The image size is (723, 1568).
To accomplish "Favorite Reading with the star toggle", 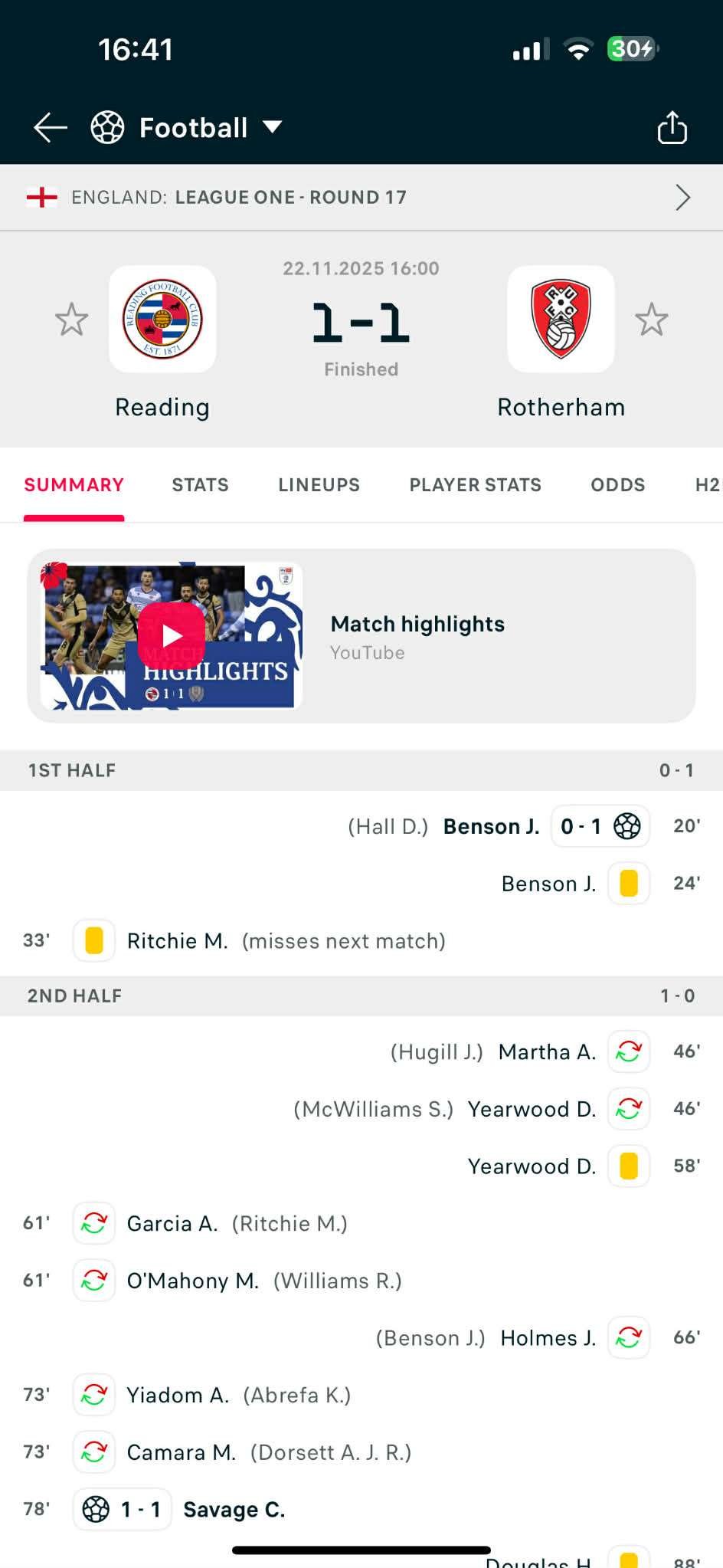I will pyautogui.click(x=71, y=320).
